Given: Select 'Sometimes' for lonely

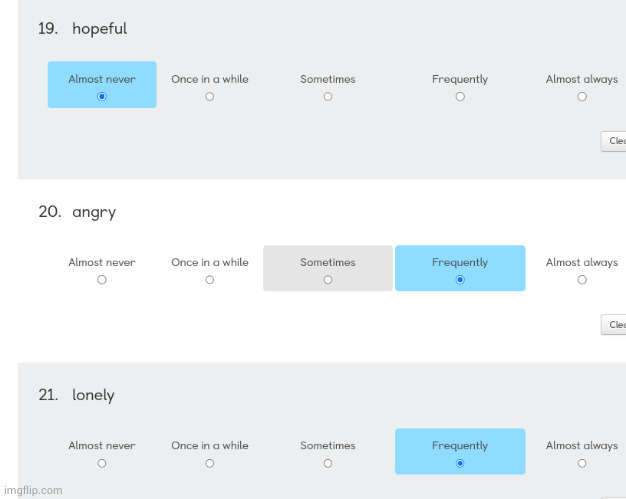Looking at the screenshot, I should coord(328,463).
